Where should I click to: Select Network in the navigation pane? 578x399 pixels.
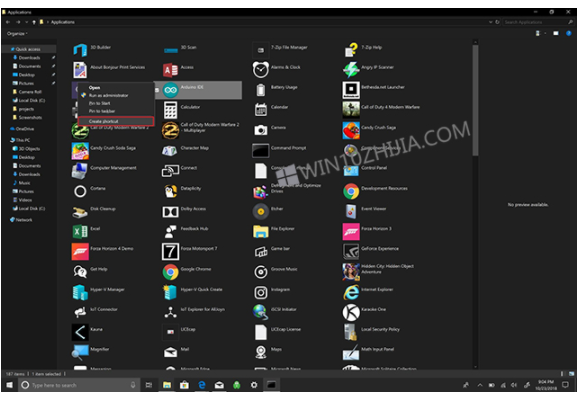[x=24, y=220]
